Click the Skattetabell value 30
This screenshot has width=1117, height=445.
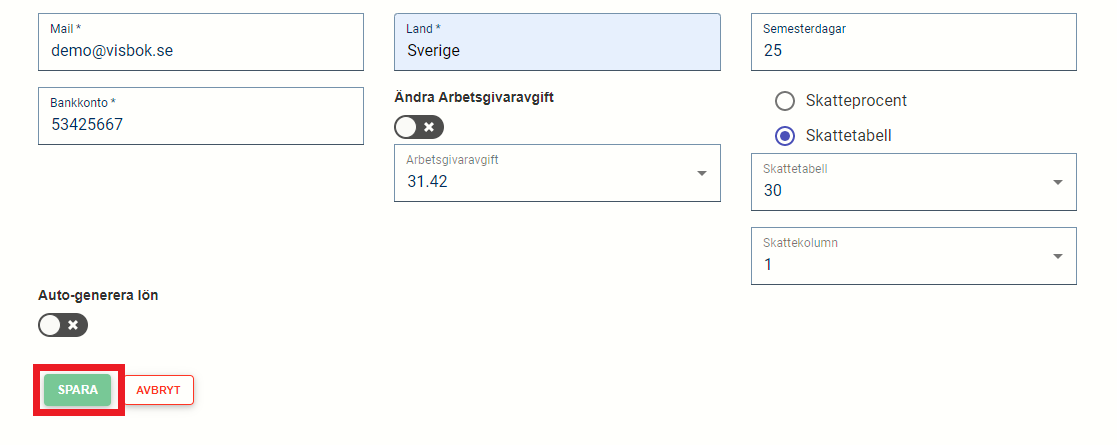pos(773,190)
